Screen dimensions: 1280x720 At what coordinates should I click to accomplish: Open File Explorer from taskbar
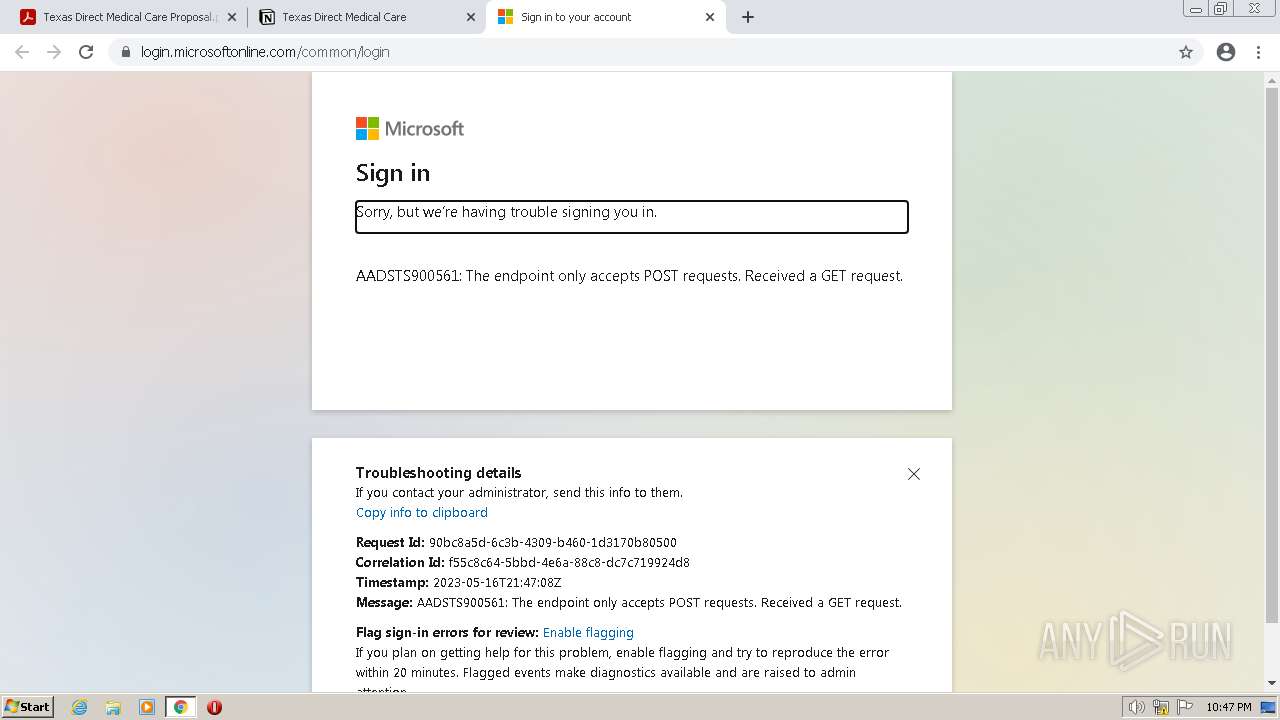click(113, 707)
